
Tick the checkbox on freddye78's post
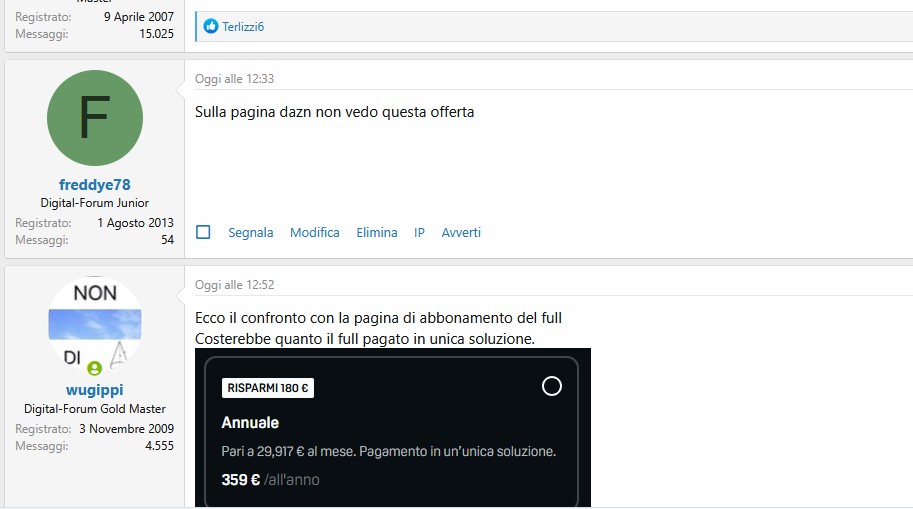[203, 232]
